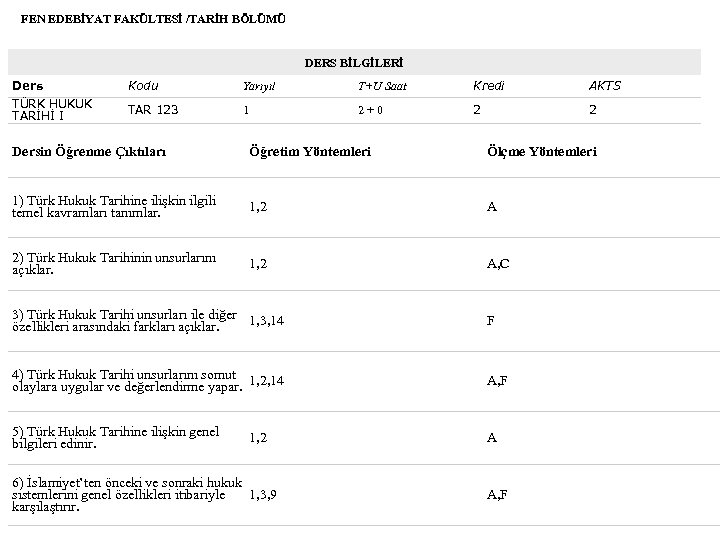Viewport: 720px width, 540px height.
Task: Click the Kredi column header
Action: pos(488,86)
